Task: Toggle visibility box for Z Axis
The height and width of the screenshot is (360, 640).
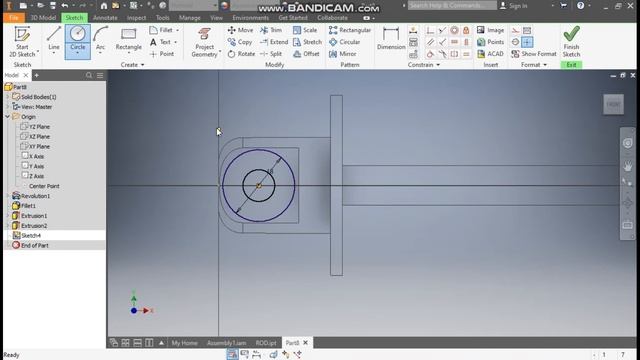Action: 25,176
